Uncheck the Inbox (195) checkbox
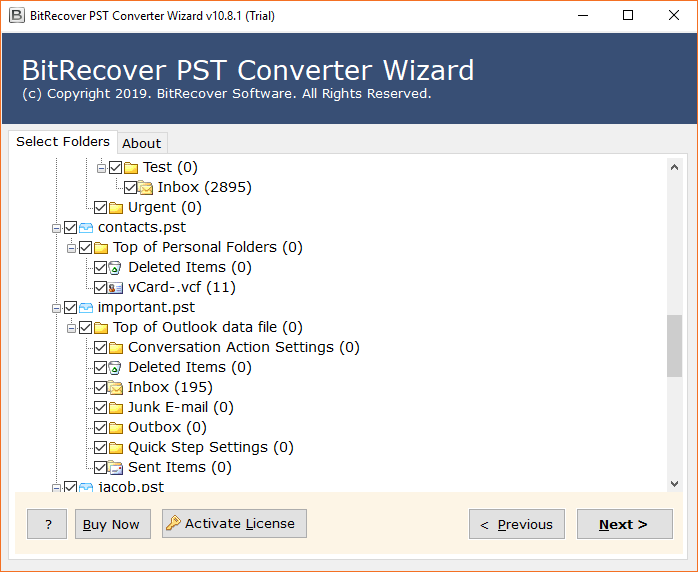The width and height of the screenshot is (698, 572). (x=101, y=388)
